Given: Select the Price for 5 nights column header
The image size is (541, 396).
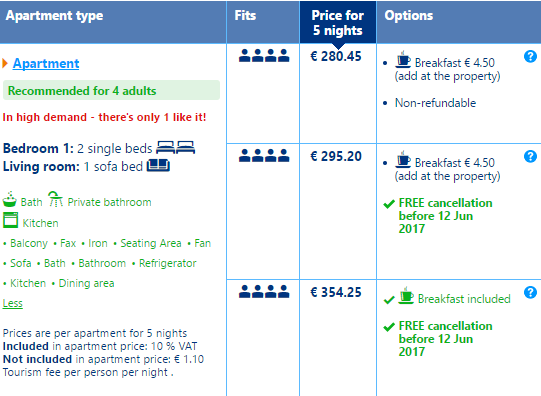Looking at the screenshot, I should pyautogui.click(x=338, y=22).
